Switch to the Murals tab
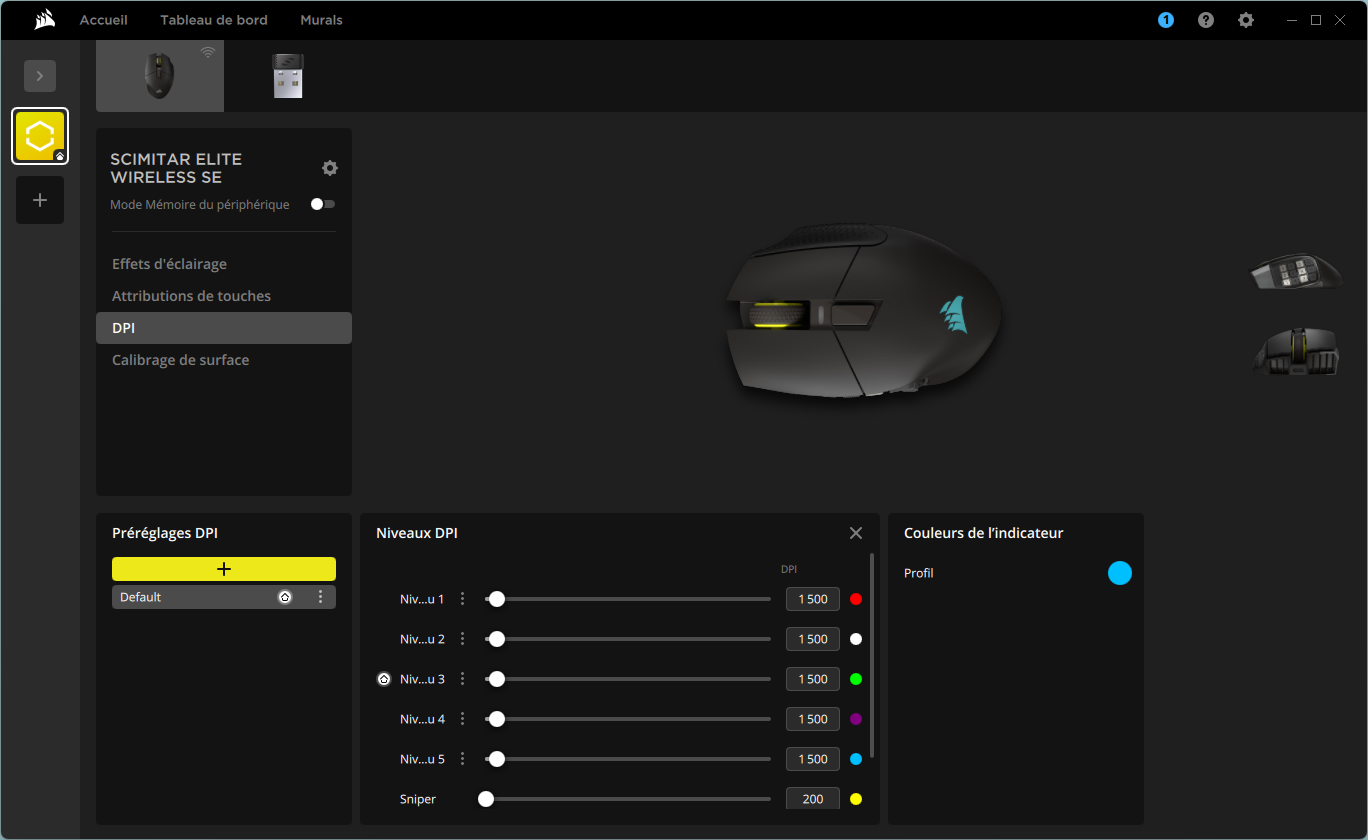Viewport: 1368px width, 840px height. coord(321,20)
